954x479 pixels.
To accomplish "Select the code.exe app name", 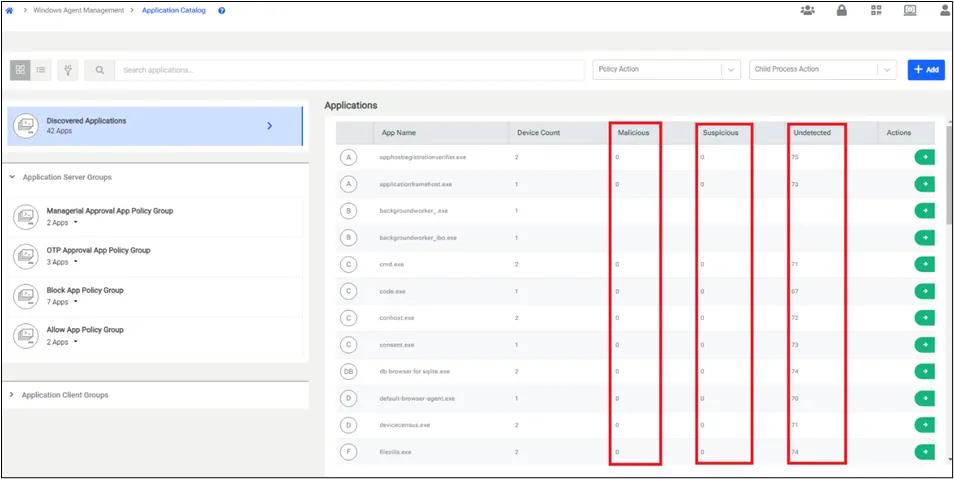I will 392,291.
